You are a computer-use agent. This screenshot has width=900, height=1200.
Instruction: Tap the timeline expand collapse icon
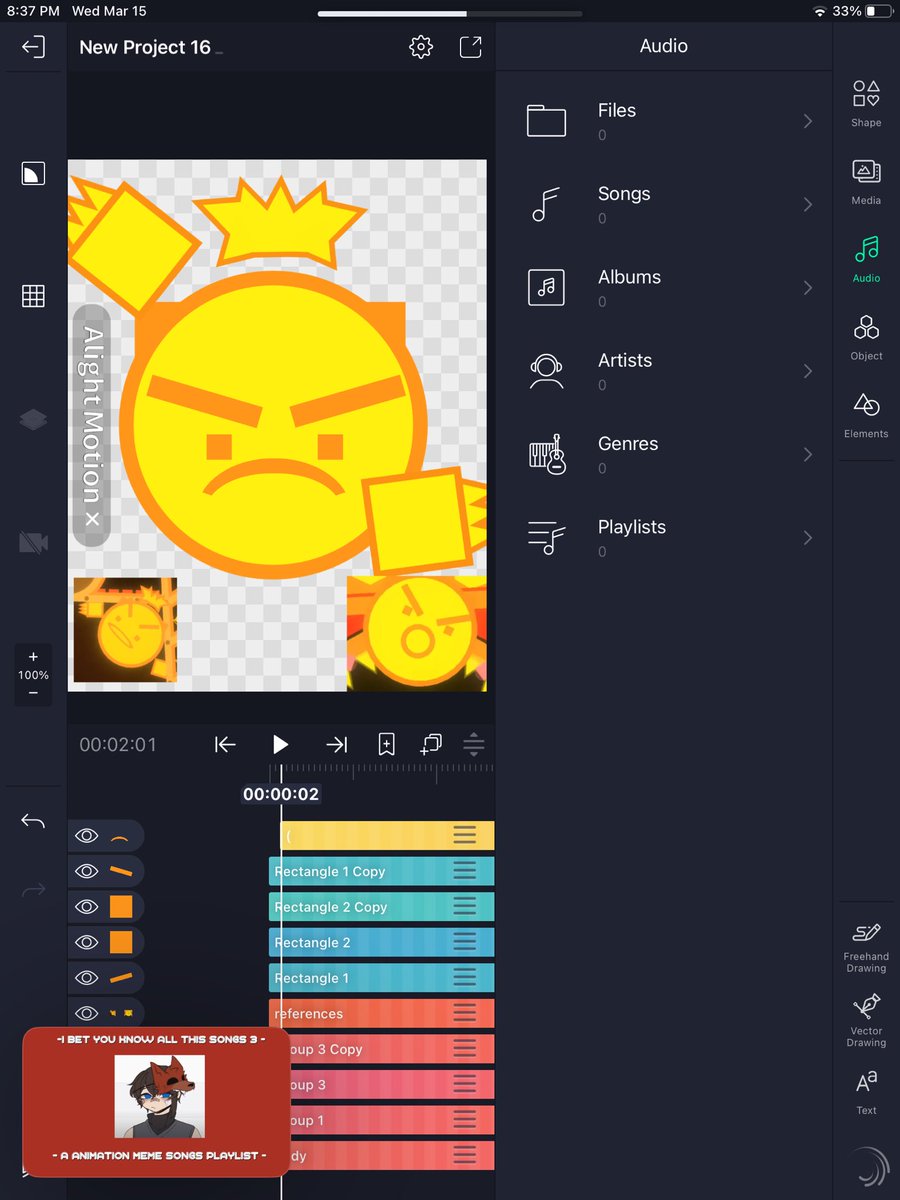474,744
